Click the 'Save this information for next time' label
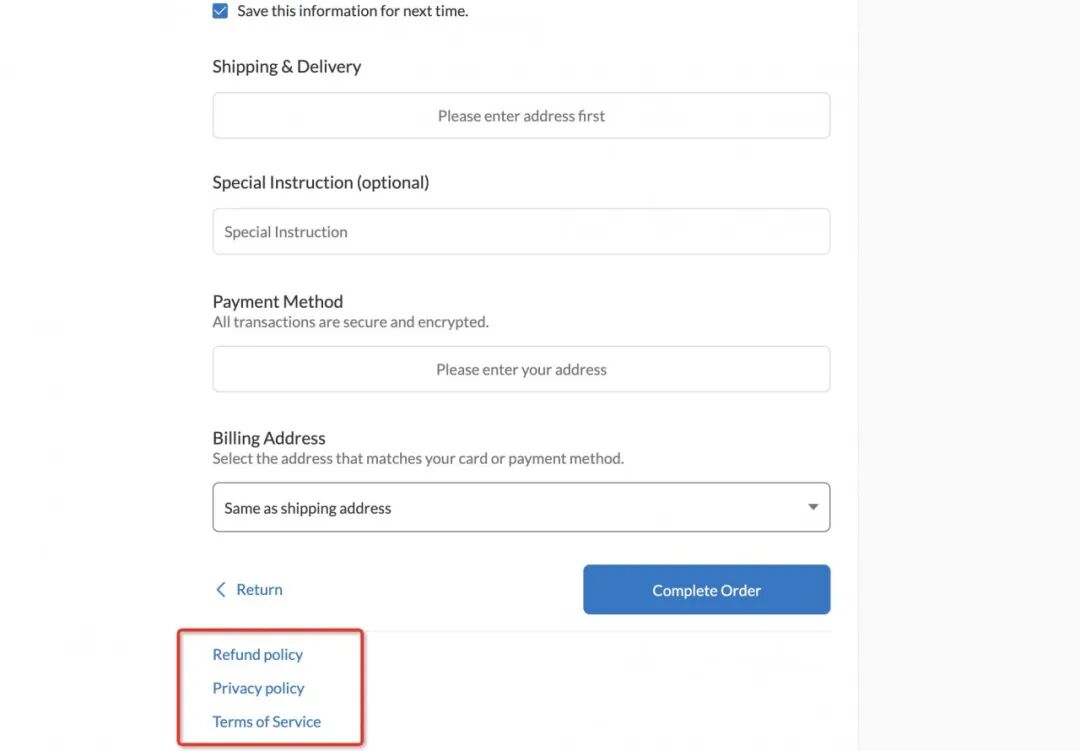Image resolution: width=1080 pixels, height=751 pixels. click(x=353, y=11)
